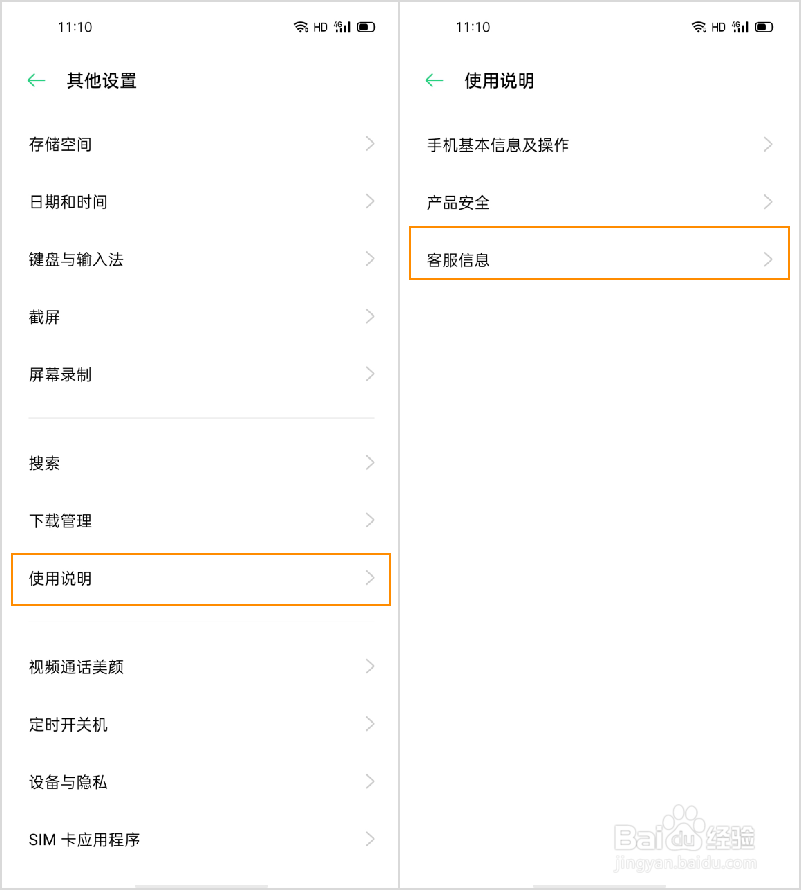Tap back arrow on 其他设置 screen
This screenshot has height=890, width=801.
(36, 81)
